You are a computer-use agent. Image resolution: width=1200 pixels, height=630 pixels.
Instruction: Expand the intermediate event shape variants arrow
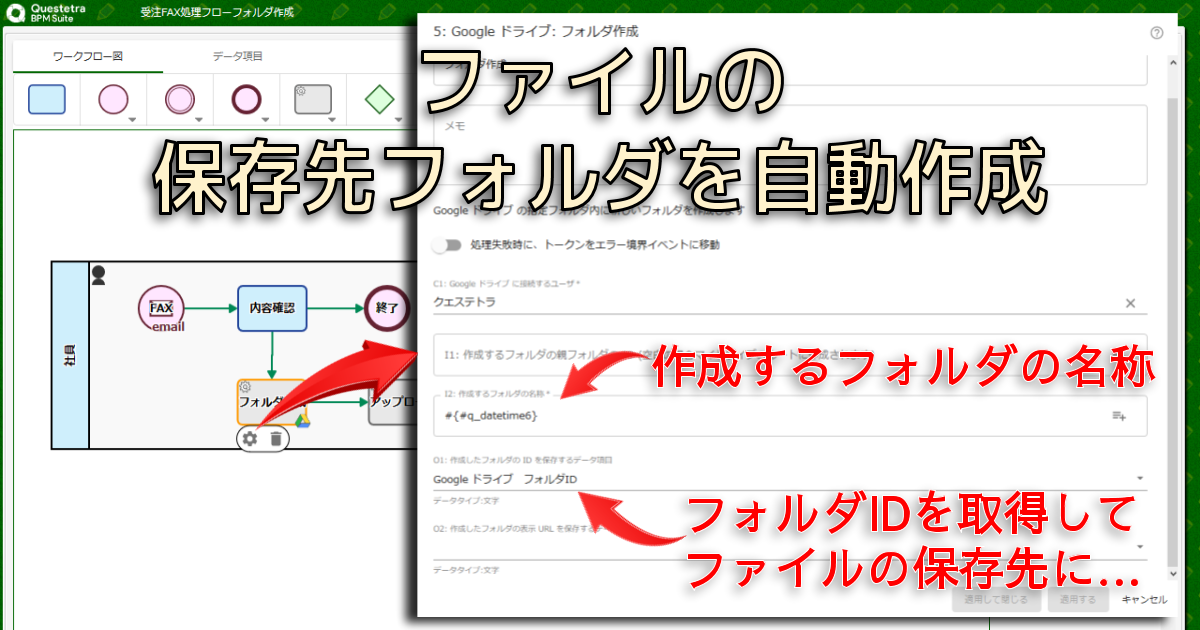199,120
